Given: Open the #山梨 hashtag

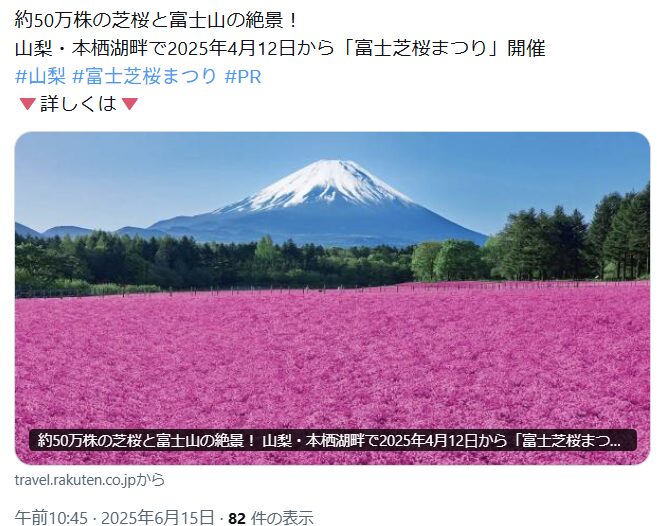Looking at the screenshot, I should pyautogui.click(x=40, y=77).
